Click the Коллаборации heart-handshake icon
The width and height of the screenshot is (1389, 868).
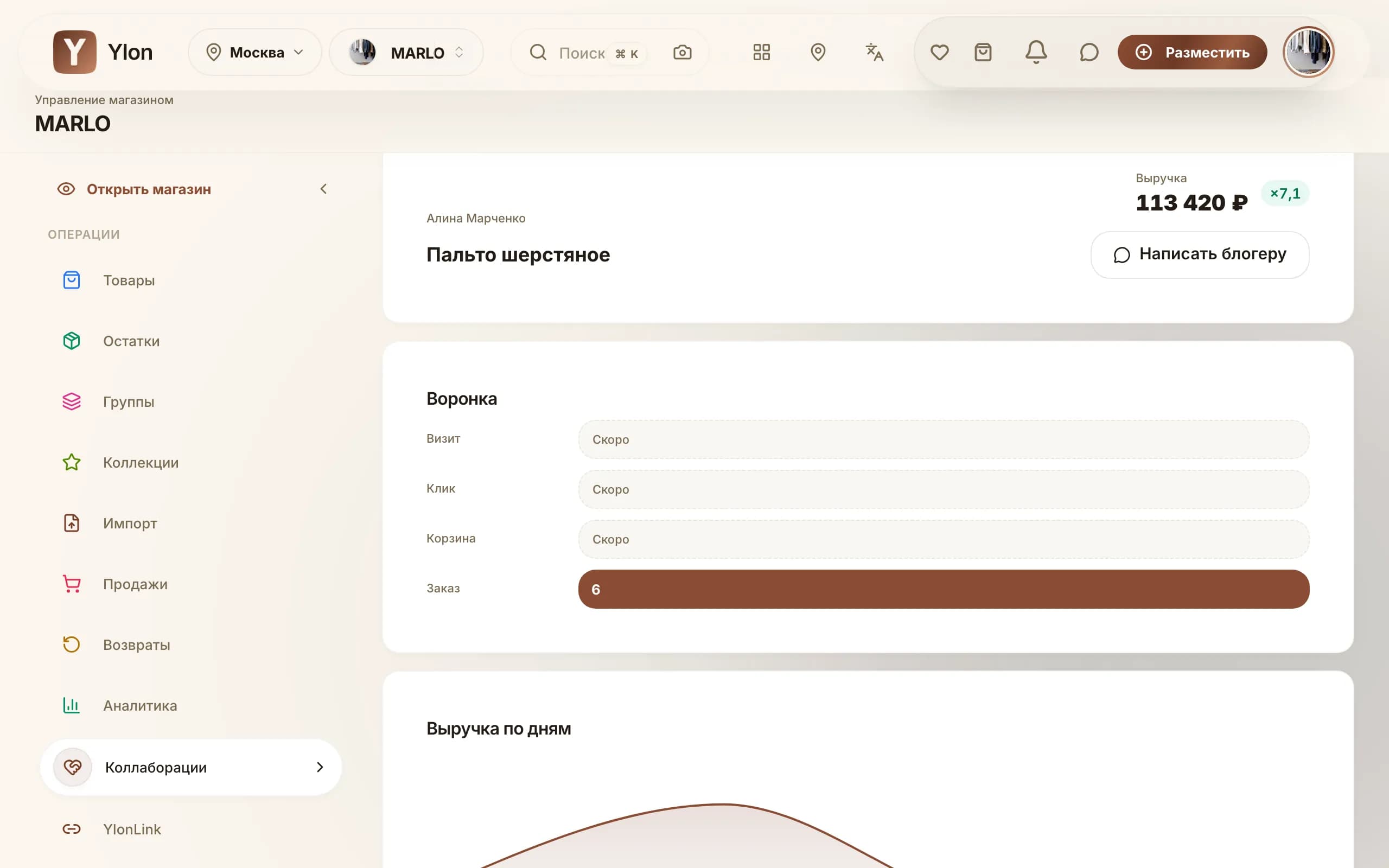(73, 767)
